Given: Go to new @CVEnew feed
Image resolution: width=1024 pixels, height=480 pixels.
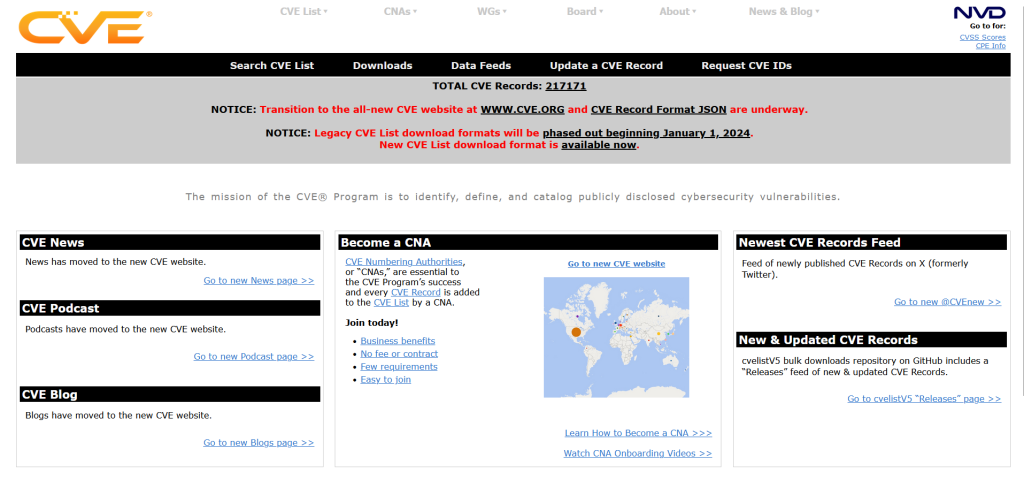Looking at the screenshot, I should [947, 302].
